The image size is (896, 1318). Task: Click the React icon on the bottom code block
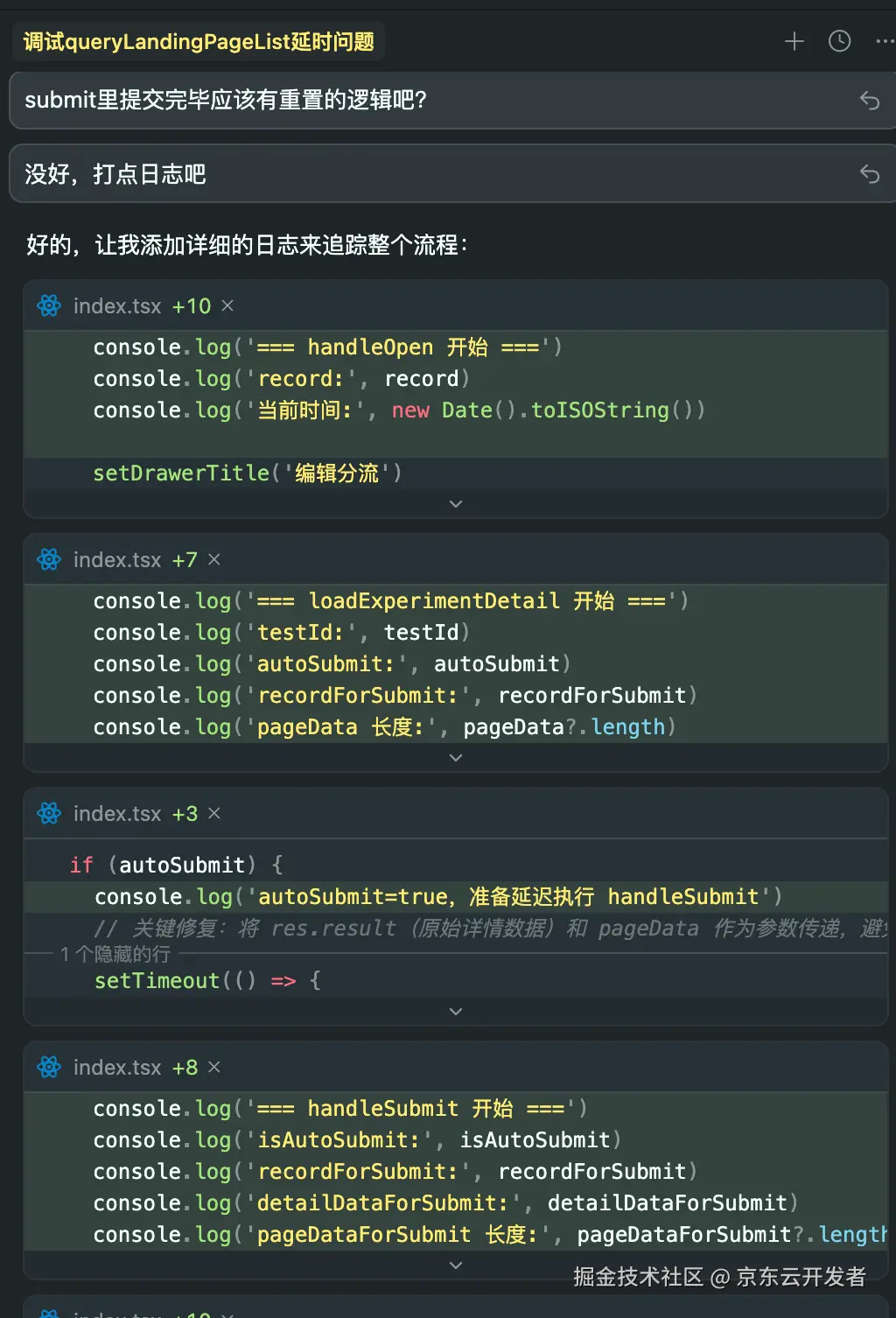(49, 1313)
